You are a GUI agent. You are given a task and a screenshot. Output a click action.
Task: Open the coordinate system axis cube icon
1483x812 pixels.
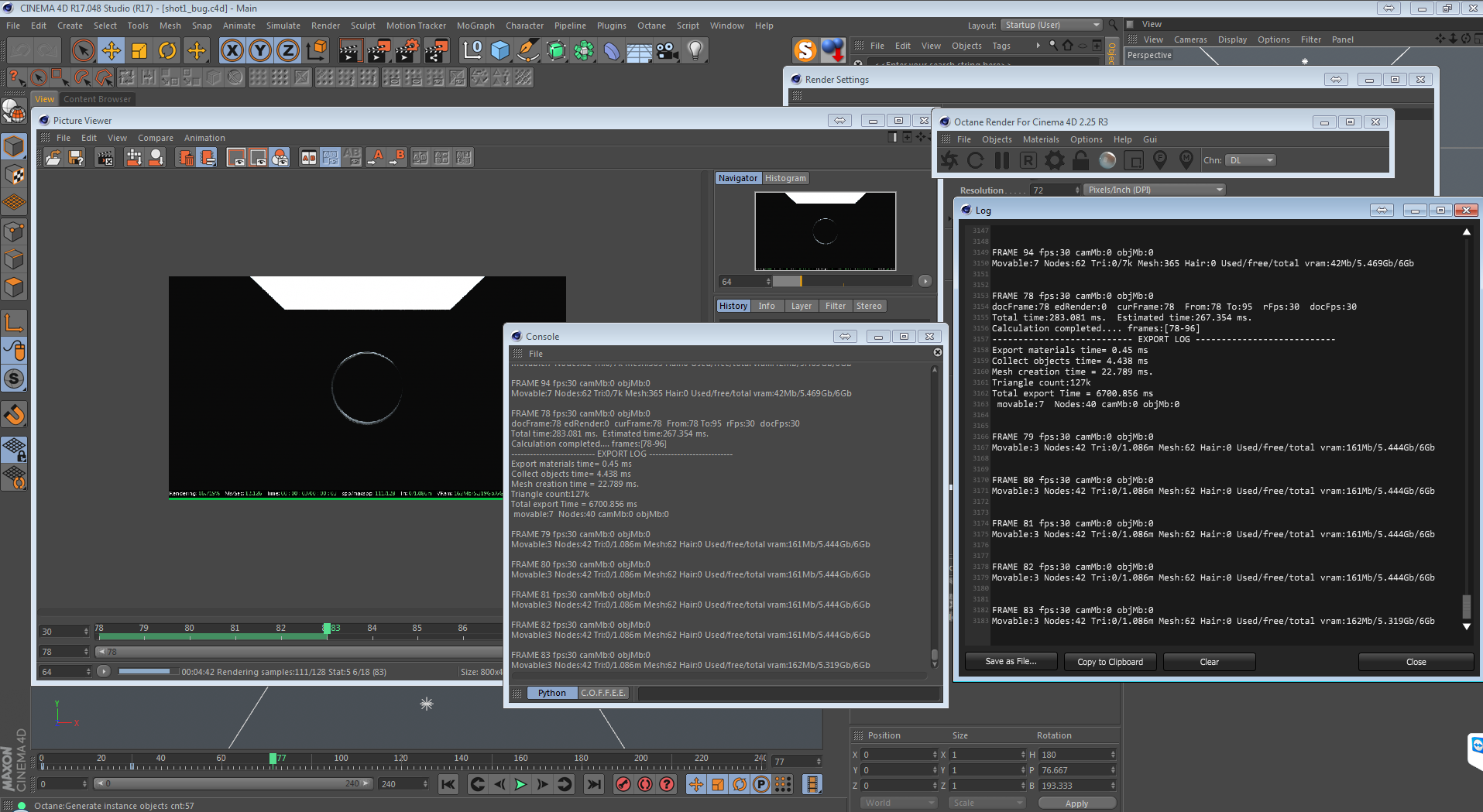316,51
